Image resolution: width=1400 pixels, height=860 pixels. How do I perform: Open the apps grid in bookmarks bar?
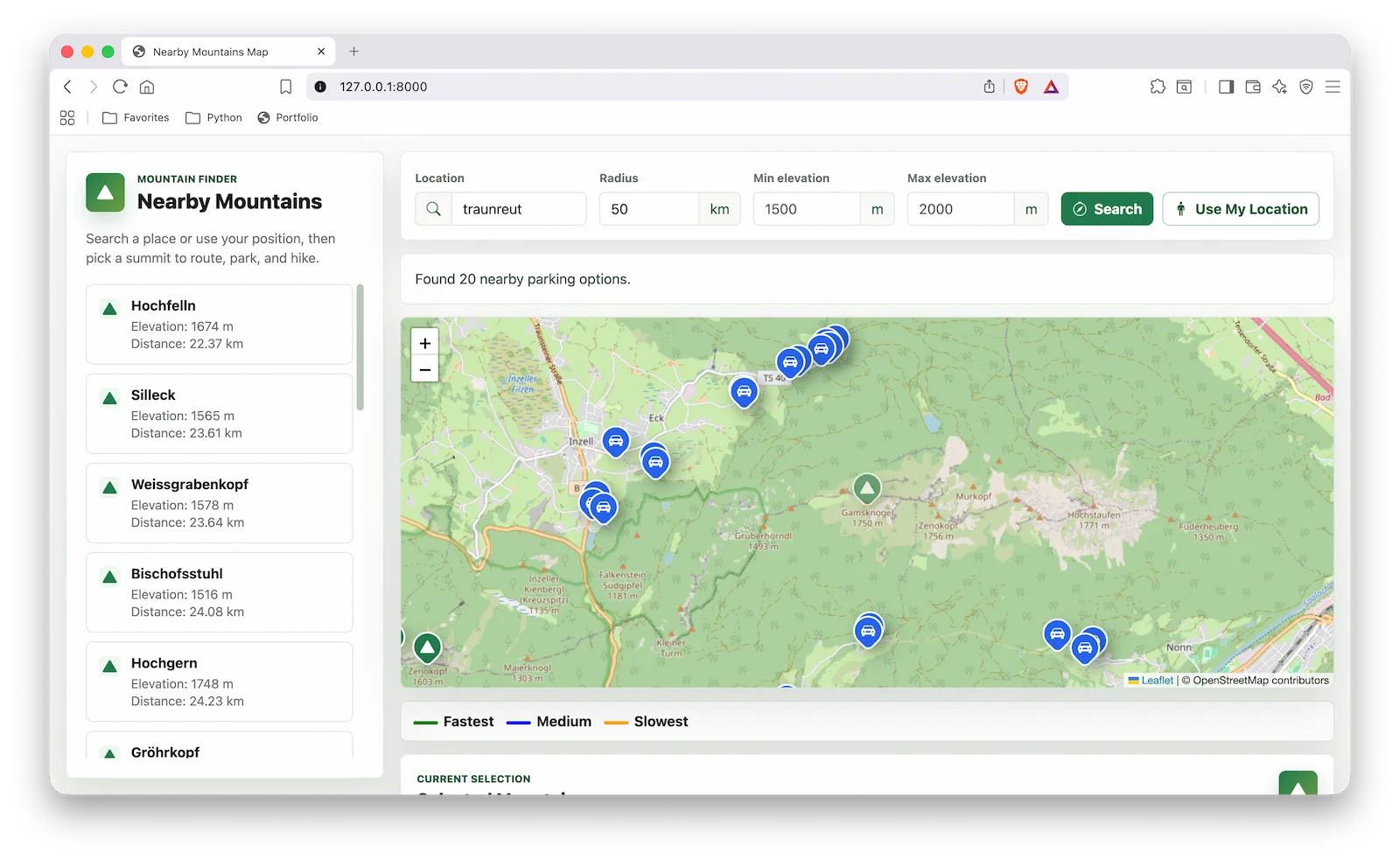(x=67, y=118)
